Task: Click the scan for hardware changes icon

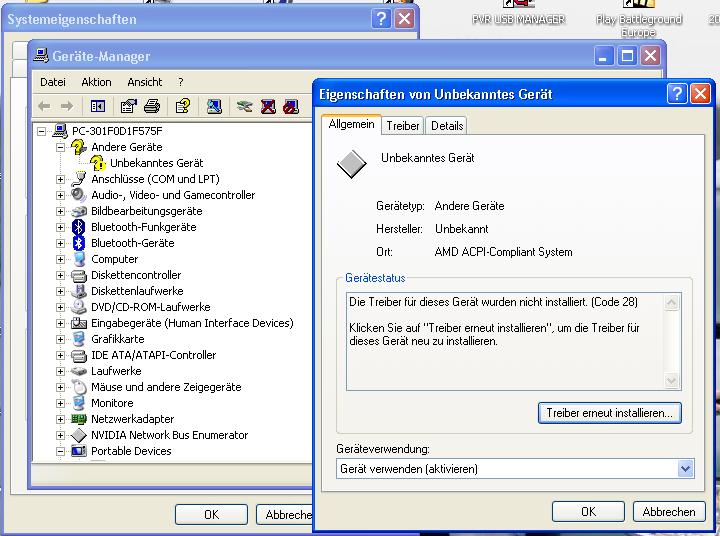Action: [x=214, y=106]
